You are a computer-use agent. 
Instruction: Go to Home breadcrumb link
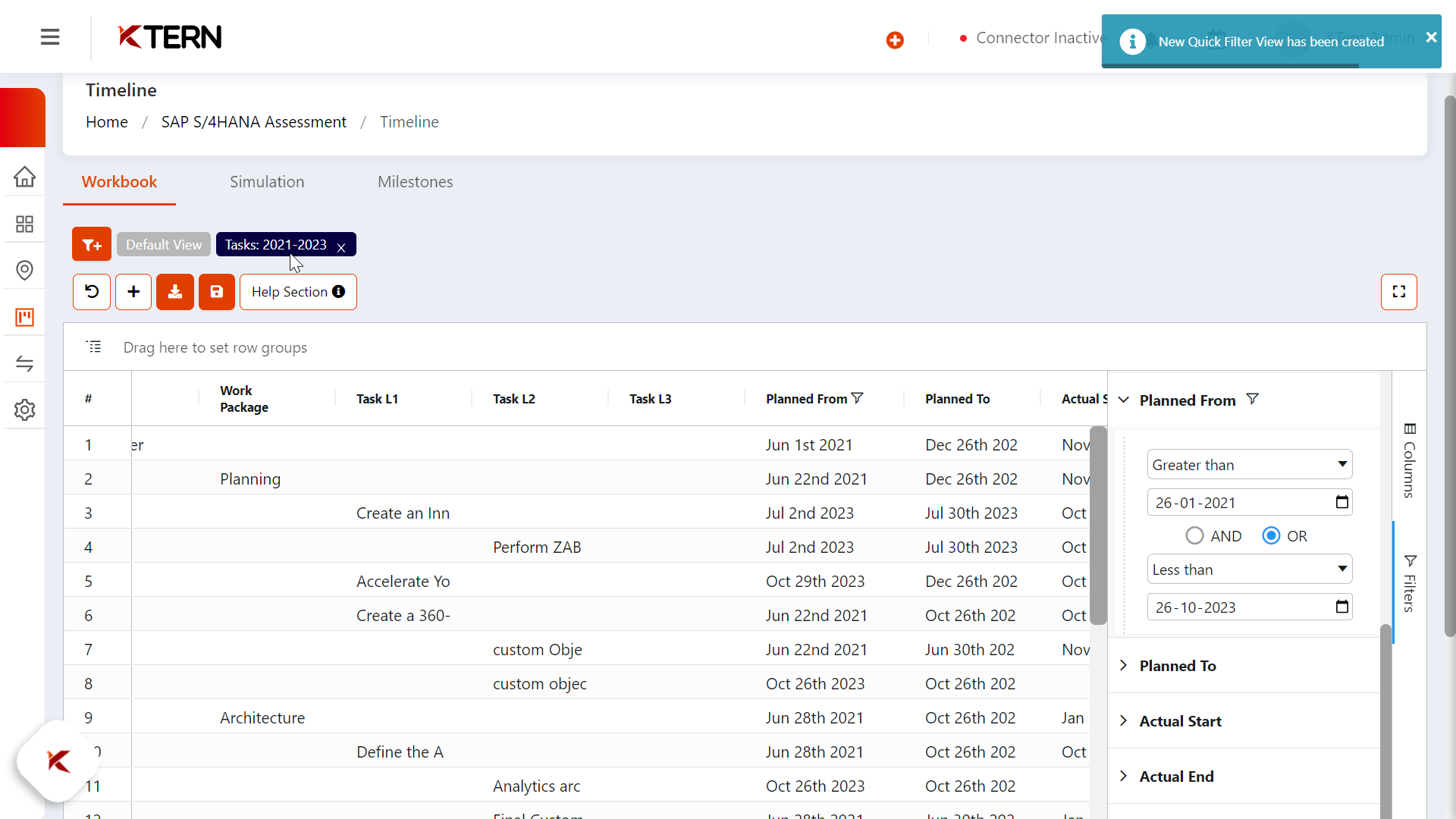107,122
